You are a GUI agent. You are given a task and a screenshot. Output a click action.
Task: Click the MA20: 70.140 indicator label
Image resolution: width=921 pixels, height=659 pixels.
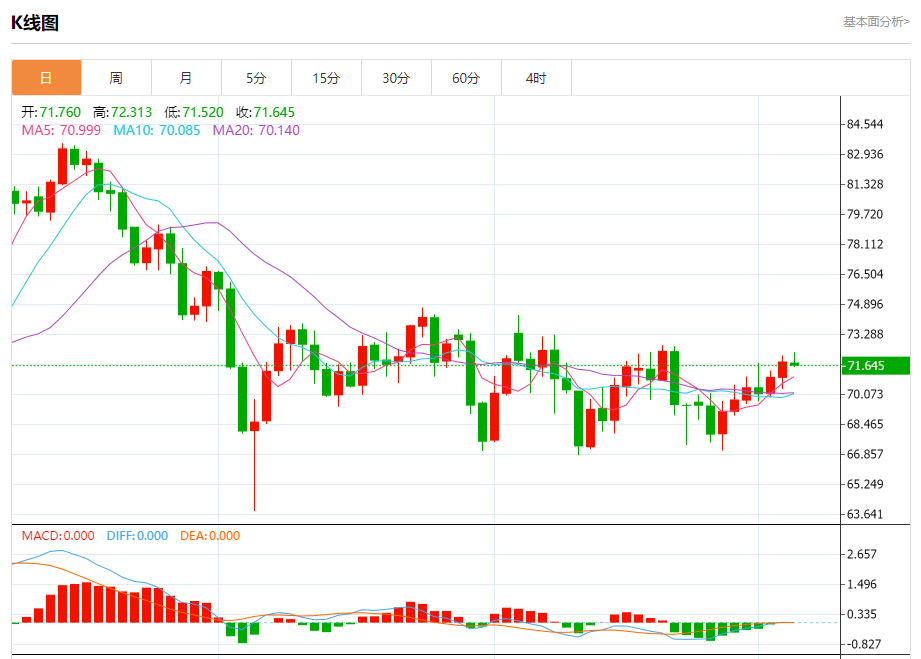coord(256,130)
